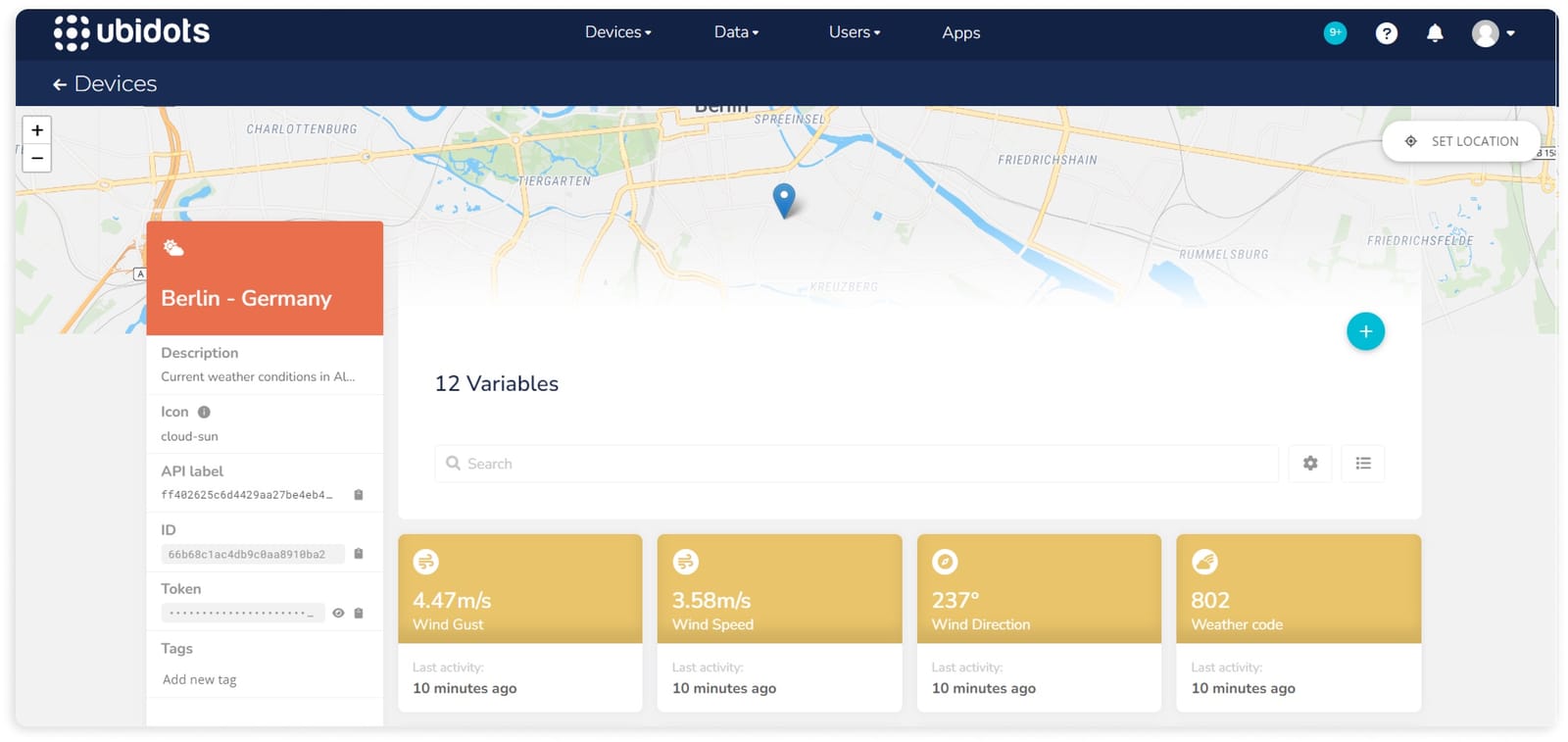Zoom in on the map
Image resolution: width=1568 pixels, height=742 pixels.
(x=37, y=130)
